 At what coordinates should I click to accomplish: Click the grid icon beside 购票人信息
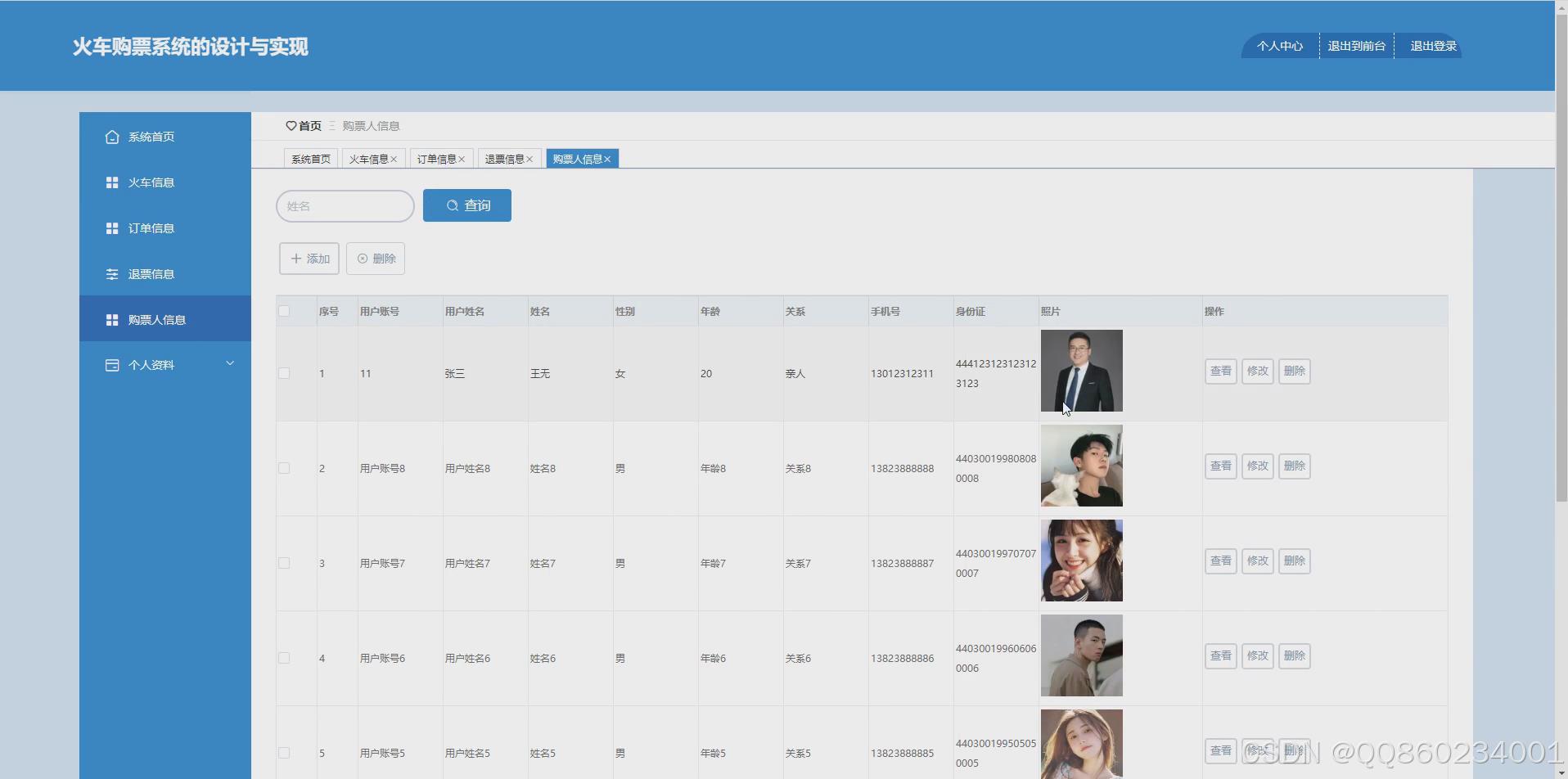pos(112,320)
